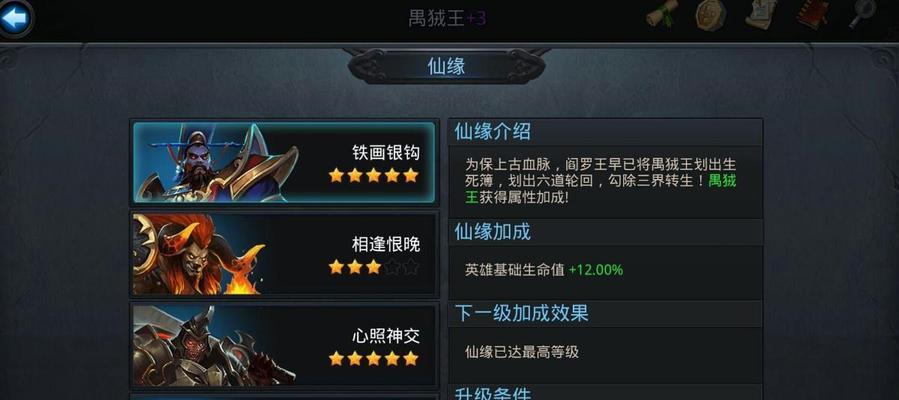Open the gold medallion coin icon

pyautogui.click(x=711, y=14)
